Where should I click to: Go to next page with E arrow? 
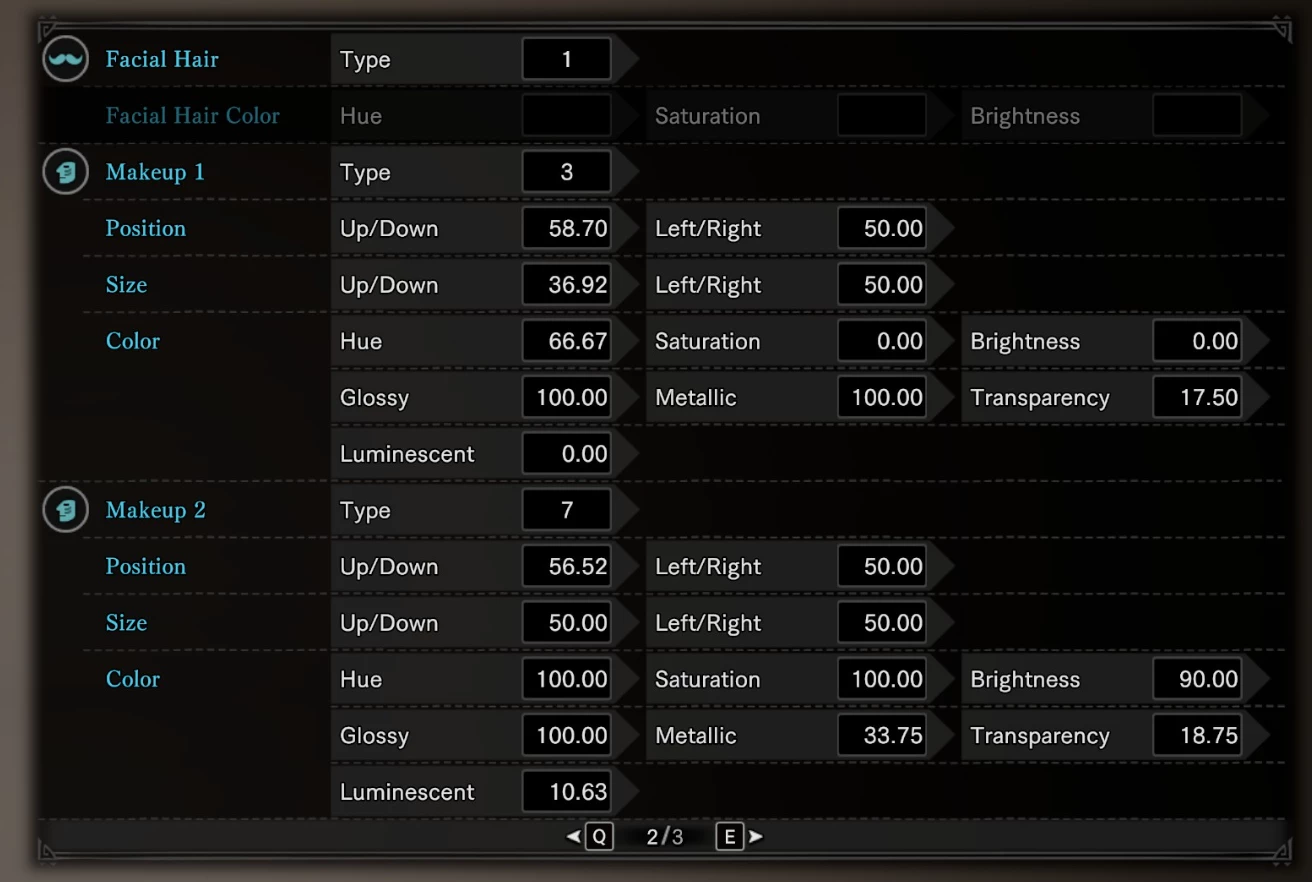(756, 837)
